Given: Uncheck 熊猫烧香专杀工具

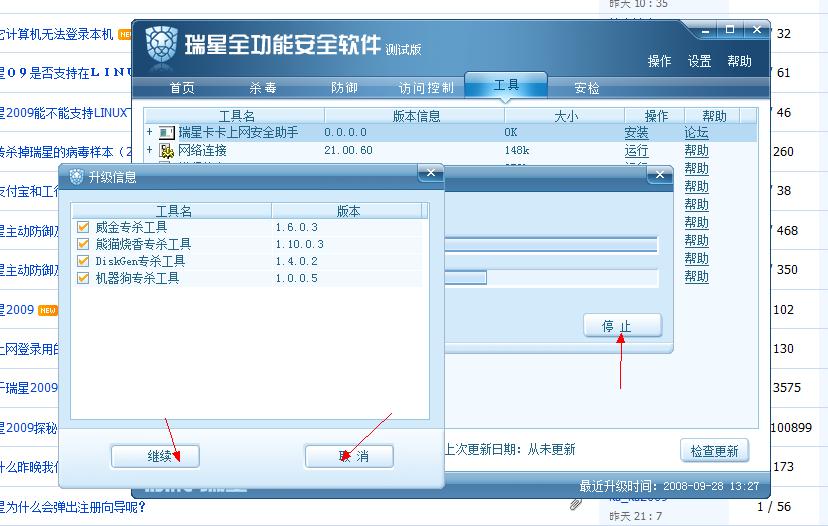Looking at the screenshot, I should pyautogui.click(x=83, y=244).
